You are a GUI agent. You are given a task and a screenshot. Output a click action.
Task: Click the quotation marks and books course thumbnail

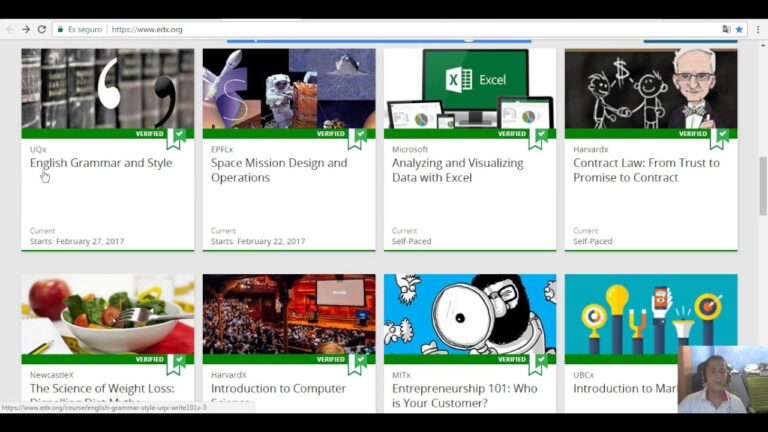click(108, 89)
